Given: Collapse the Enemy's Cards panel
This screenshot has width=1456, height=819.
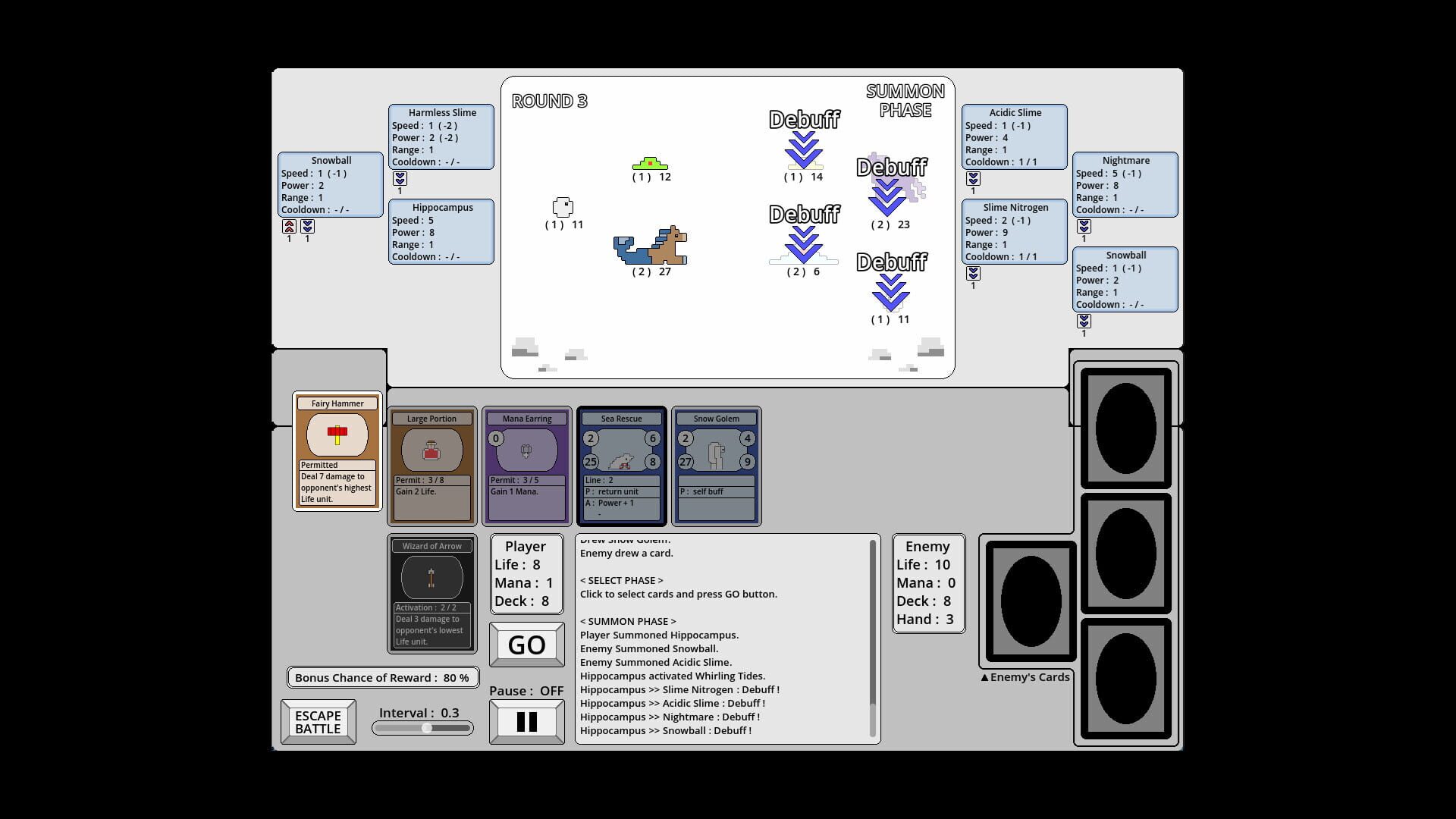Looking at the screenshot, I should (x=1025, y=676).
